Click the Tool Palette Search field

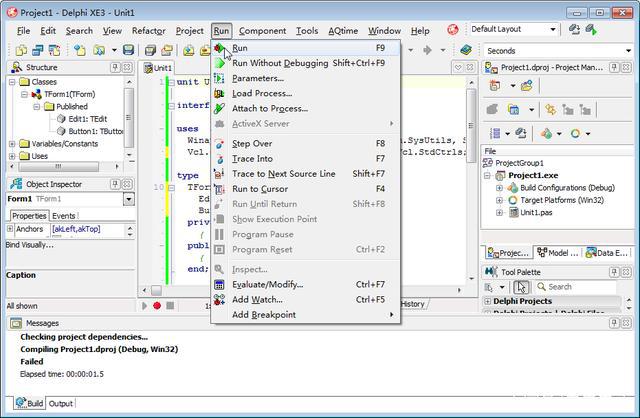point(576,287)
